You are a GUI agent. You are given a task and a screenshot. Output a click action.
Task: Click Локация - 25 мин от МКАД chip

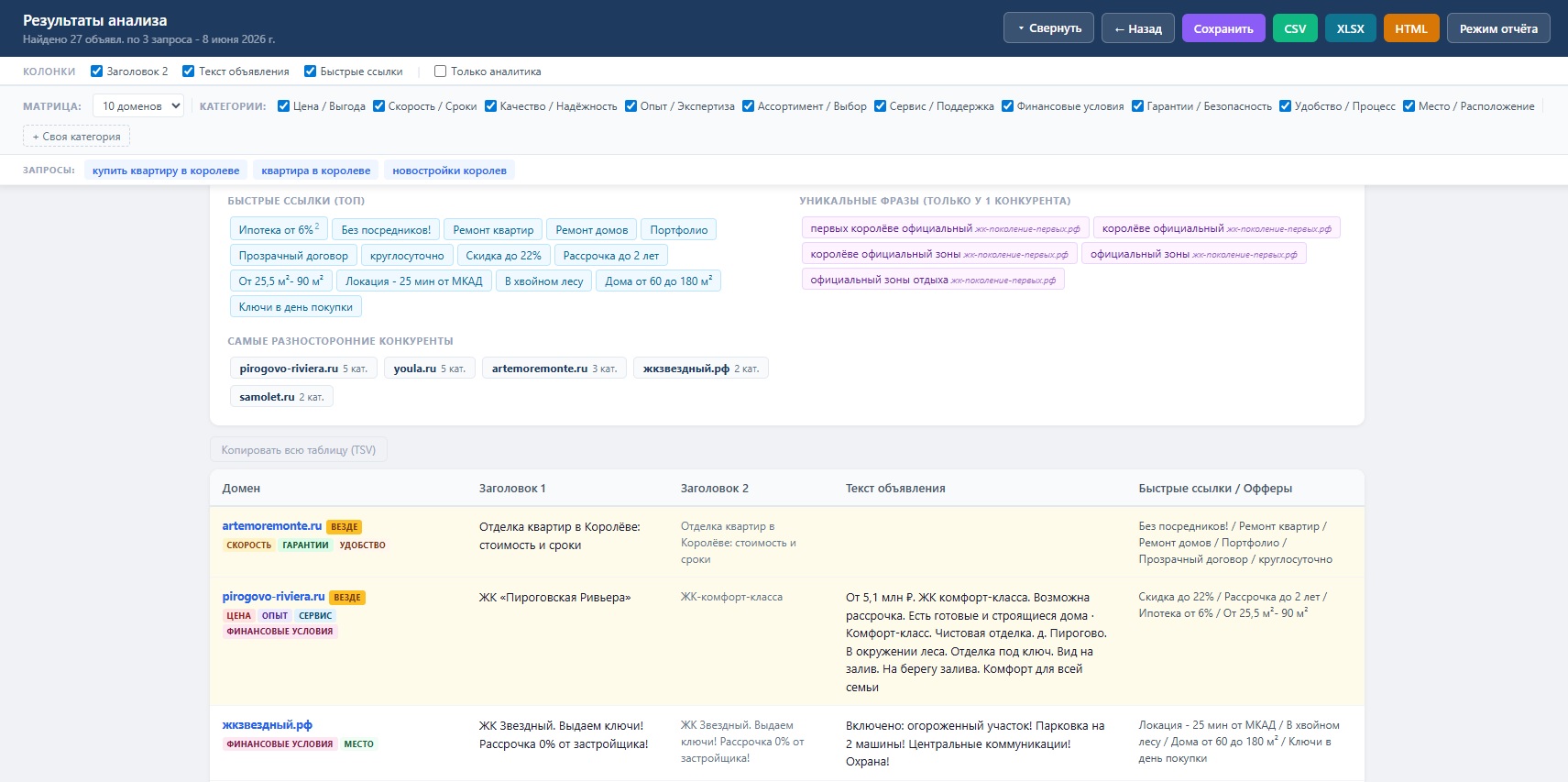click(414, 281)
